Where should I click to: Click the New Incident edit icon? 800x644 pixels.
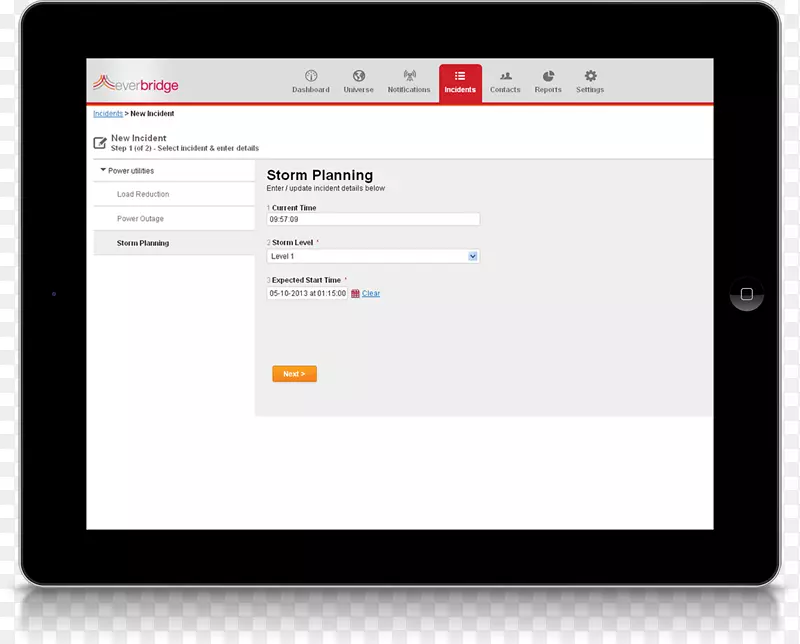100,143
